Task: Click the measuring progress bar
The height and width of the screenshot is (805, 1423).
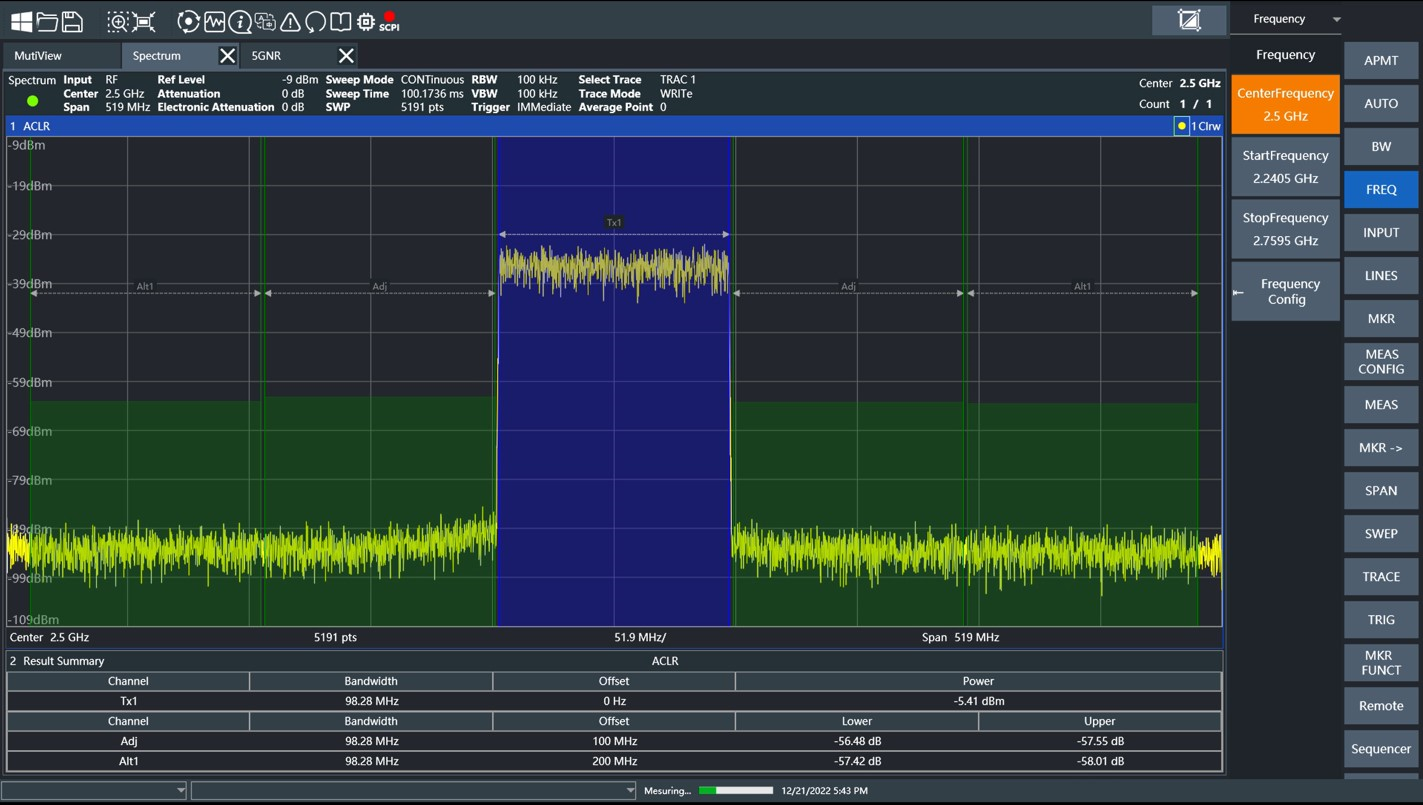Action: [736, 790]
